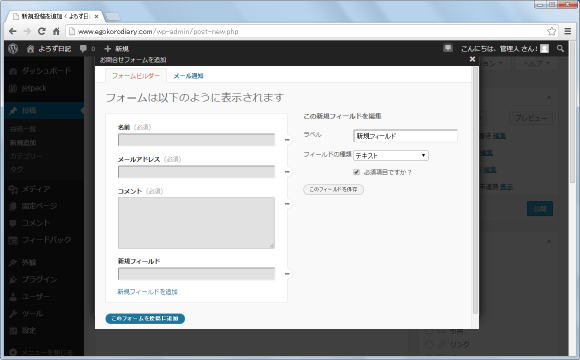Remove the 名前 field with its minus icon

[287, 140]
